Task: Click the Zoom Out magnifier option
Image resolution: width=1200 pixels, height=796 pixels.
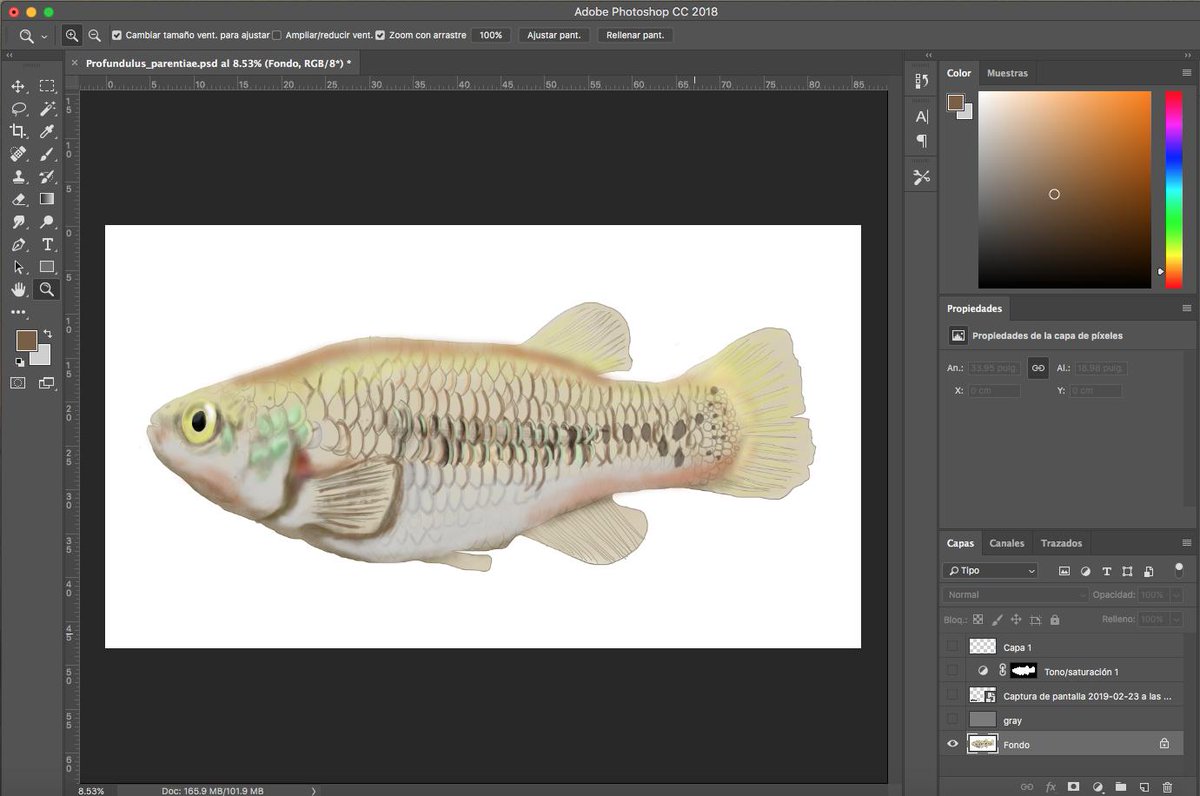Action: (94, 35)
